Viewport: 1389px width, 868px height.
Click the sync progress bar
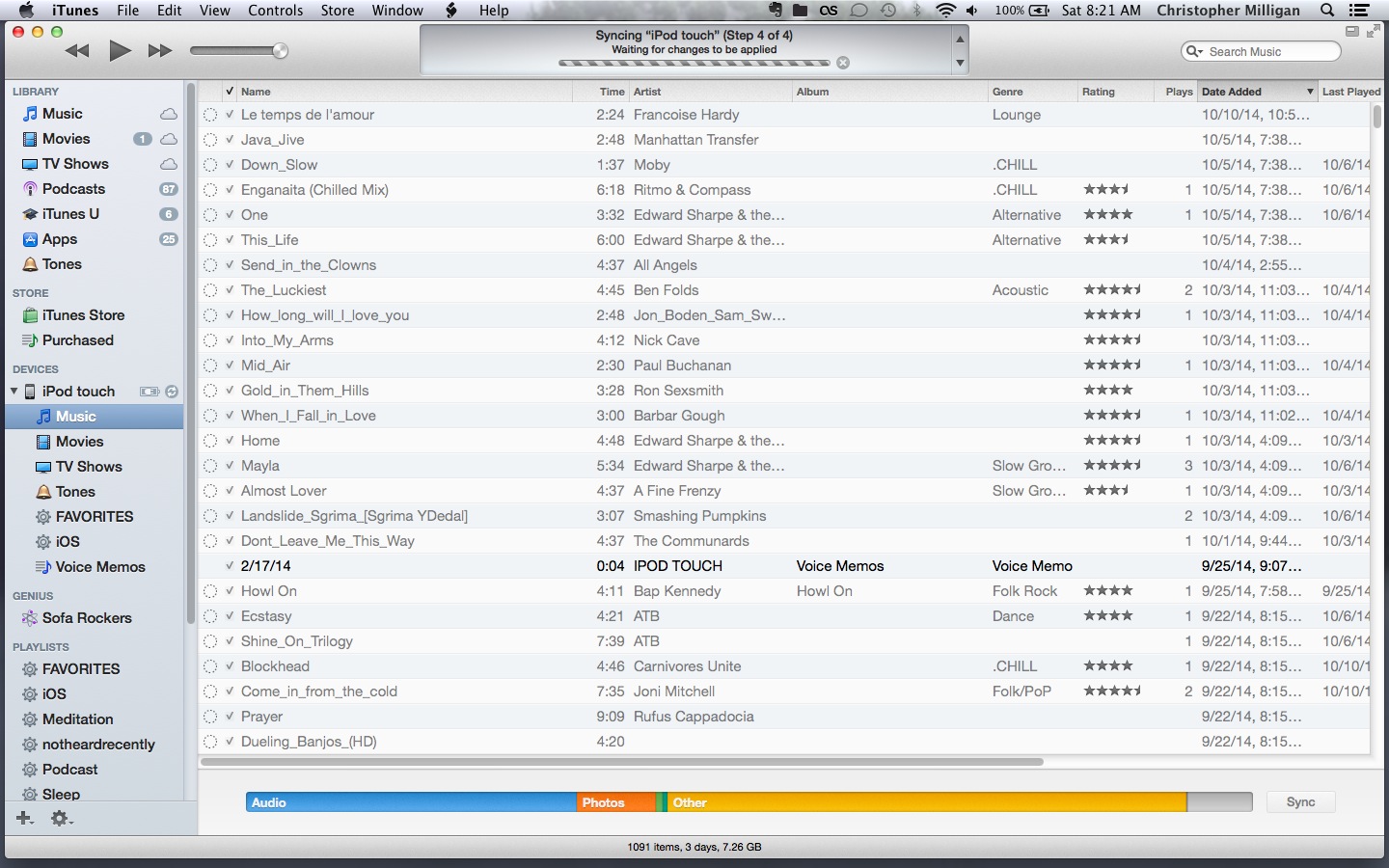click(x=694, y=63)
